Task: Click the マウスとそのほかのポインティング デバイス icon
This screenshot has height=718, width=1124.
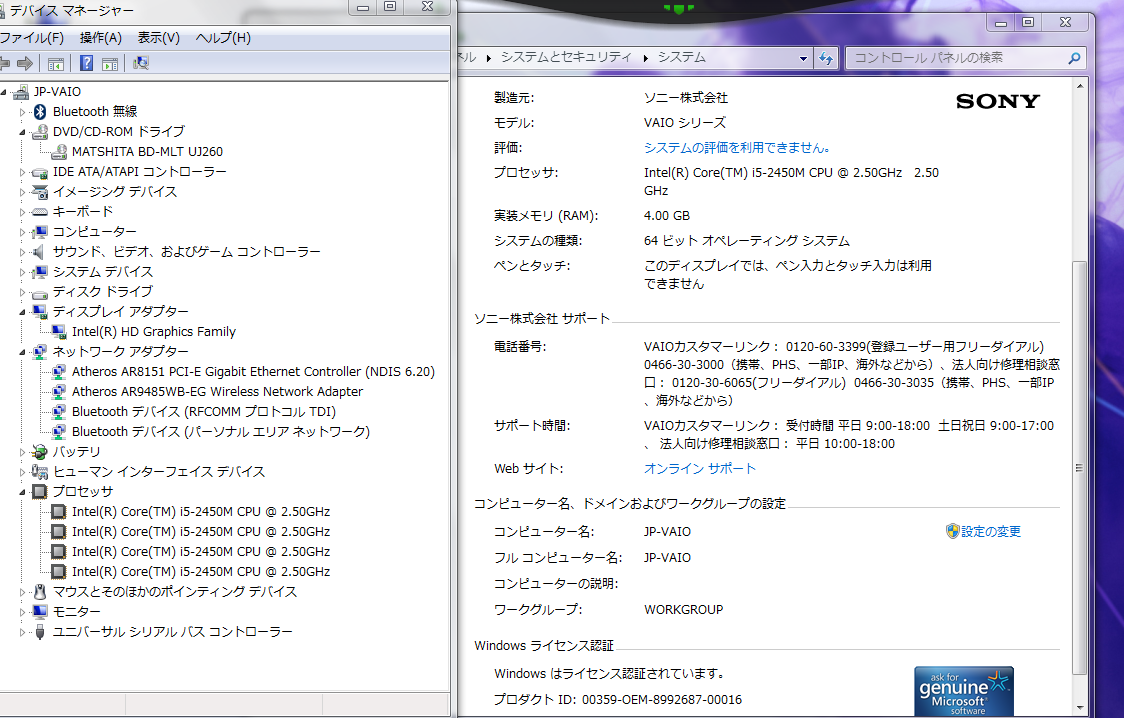Action: pyautogui.click(x=40, y=592)
